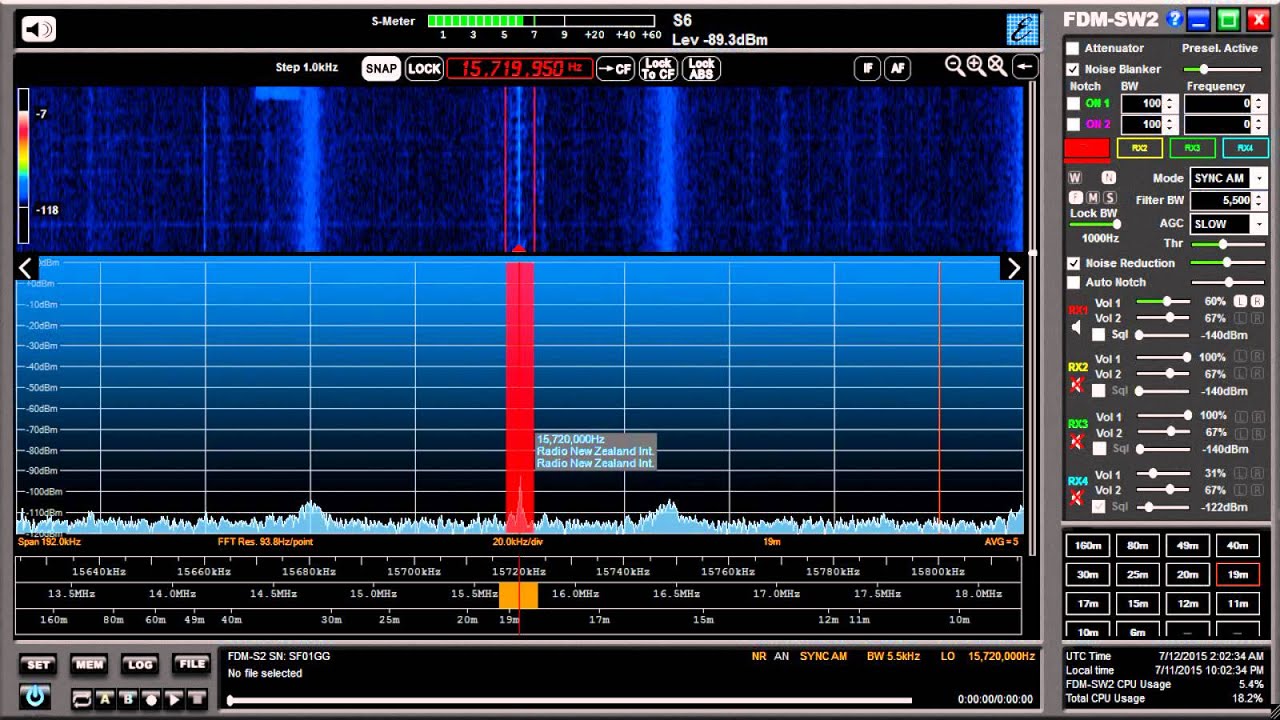The height and width of the screenshot is (720, 1280).
Task: Move the spectrum right with the right chevron arrow
Action: tap(1013, 267)
